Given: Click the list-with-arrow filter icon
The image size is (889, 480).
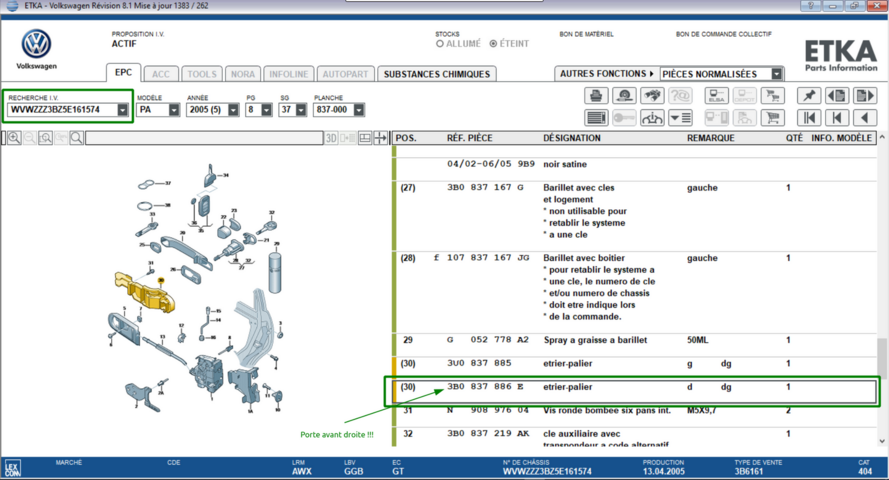Looking at the screenshot, I should (x=680, y=118).
